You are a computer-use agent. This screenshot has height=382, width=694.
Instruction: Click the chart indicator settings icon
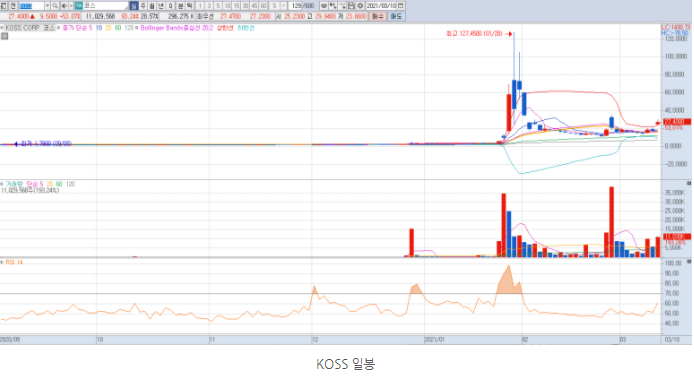[x=333, y=6]
